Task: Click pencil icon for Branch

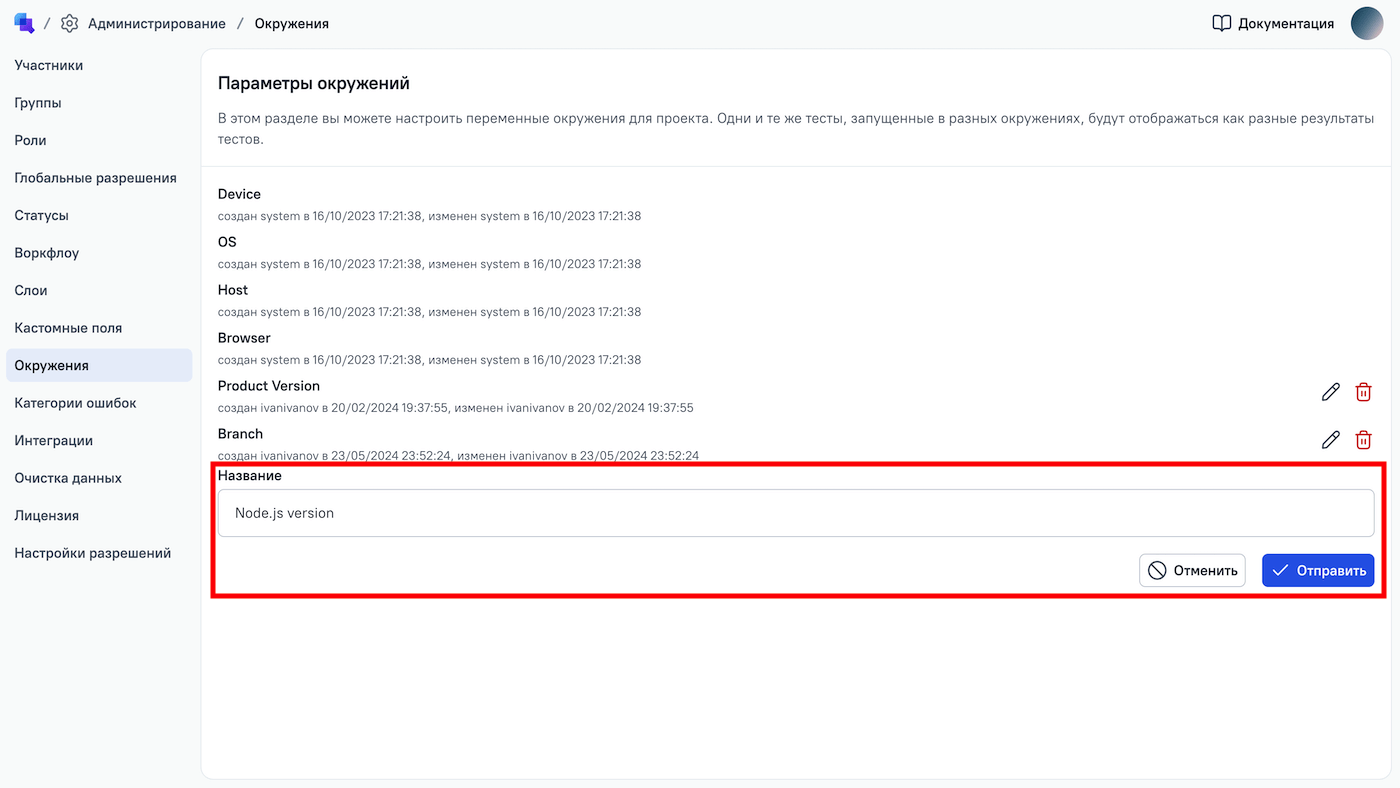Action: pos(1330,440)
